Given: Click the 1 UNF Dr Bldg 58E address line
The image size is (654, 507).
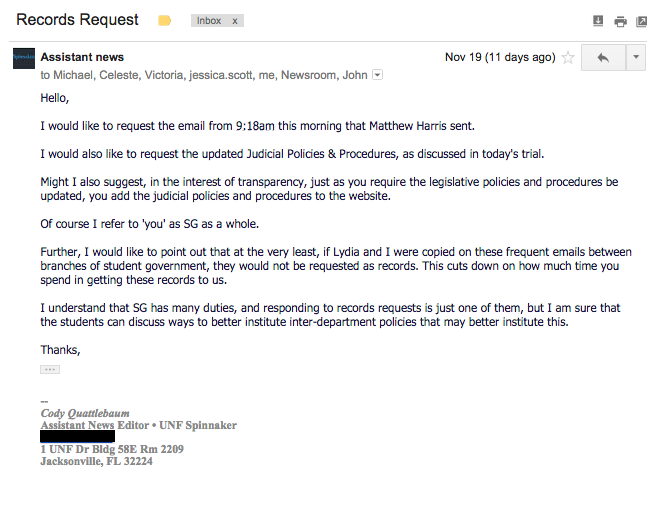Looking at the screenshot, I should point(112,449).
